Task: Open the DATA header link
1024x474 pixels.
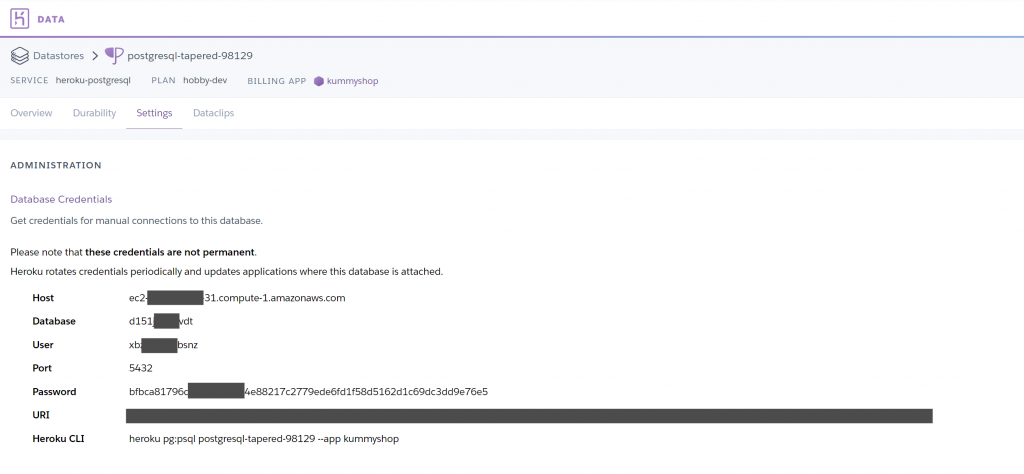Action: [x=51, y=19]
